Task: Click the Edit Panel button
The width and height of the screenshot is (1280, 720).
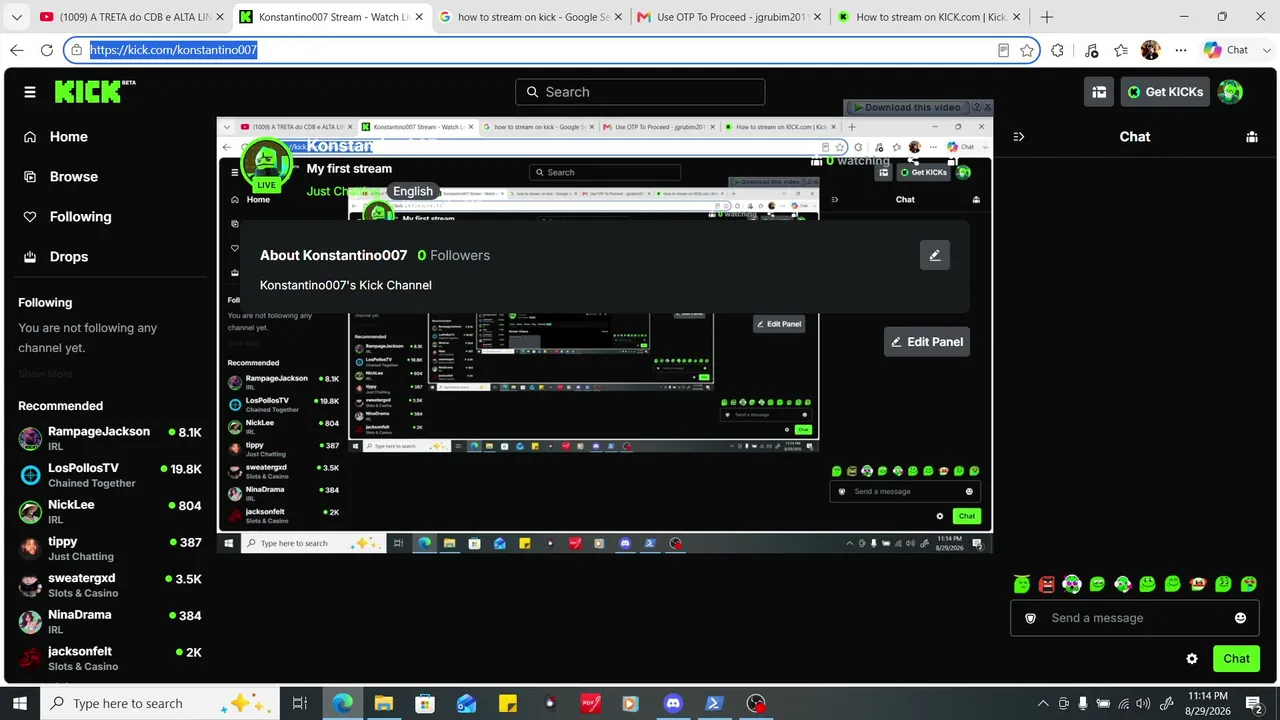Action: point(927,342)
